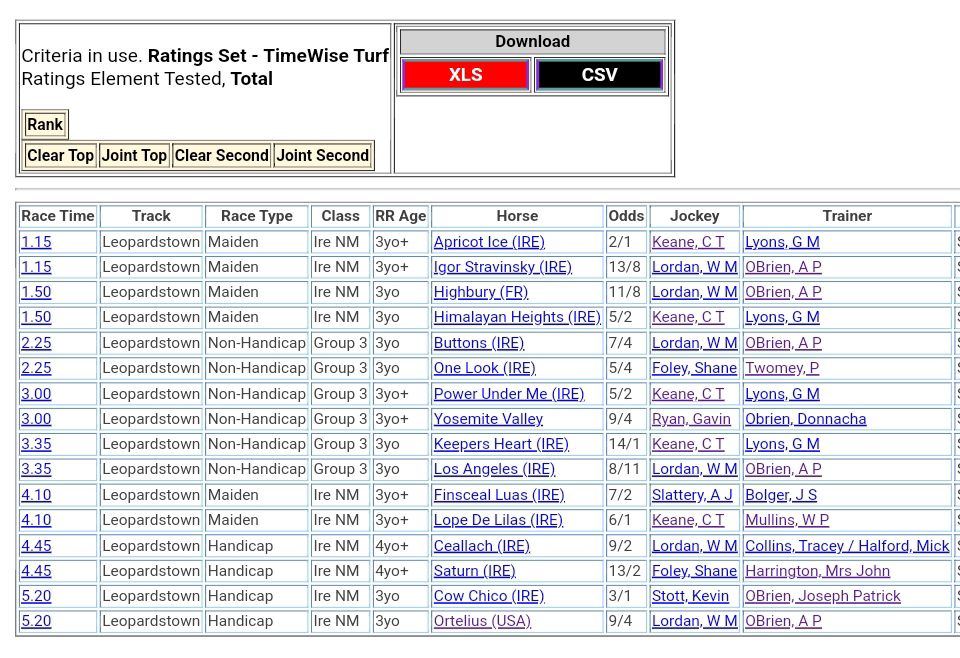Download the ratings as XLS
This screenshot has height=658, width=960.
(465, 75)
